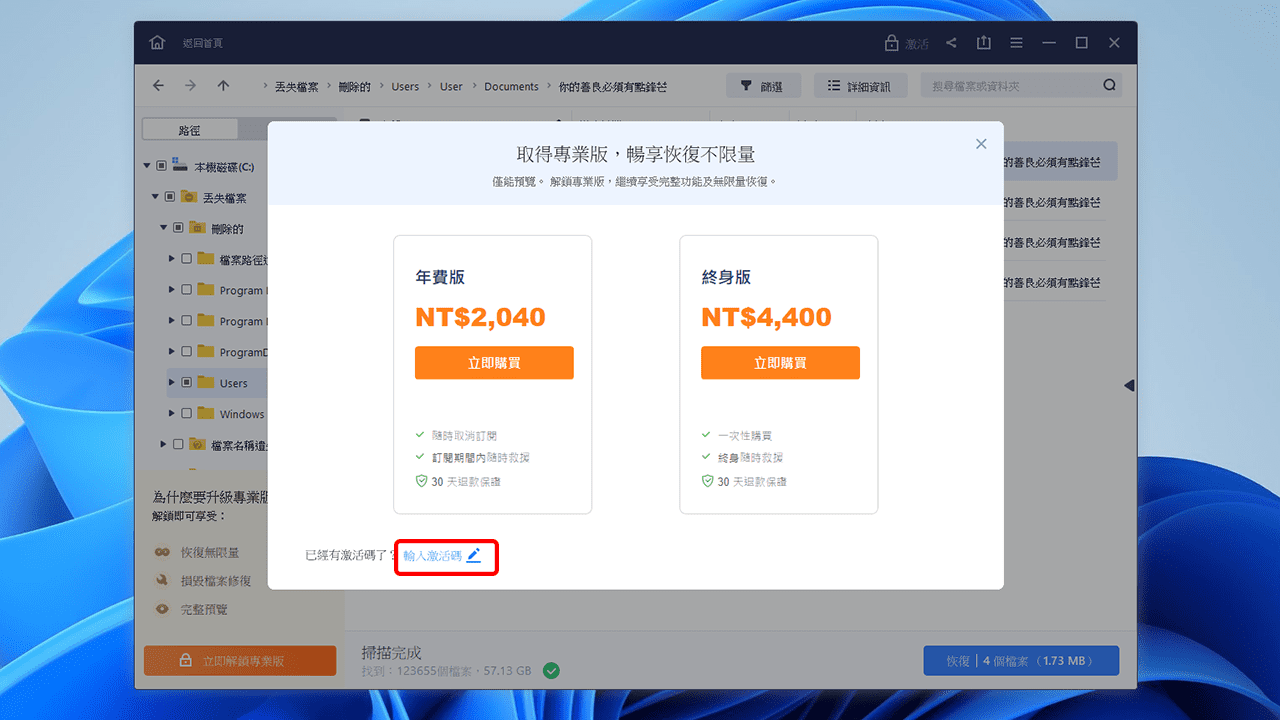Viewport: 1280px width, 720px height.
Task: Click the search magnifier icon in the search box
Action: [1108, 85]
